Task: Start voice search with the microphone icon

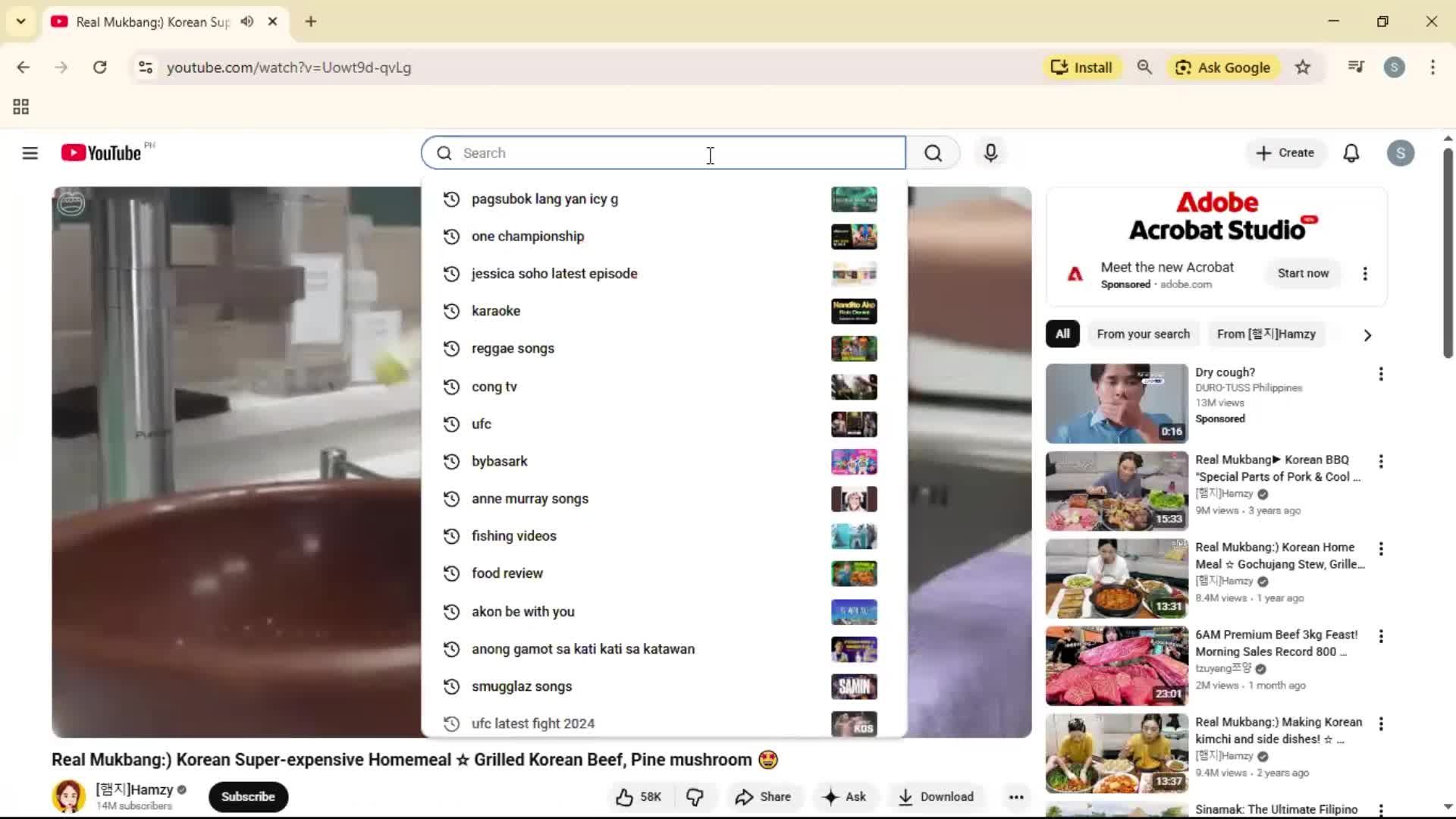Action: [x=990, y=152]
